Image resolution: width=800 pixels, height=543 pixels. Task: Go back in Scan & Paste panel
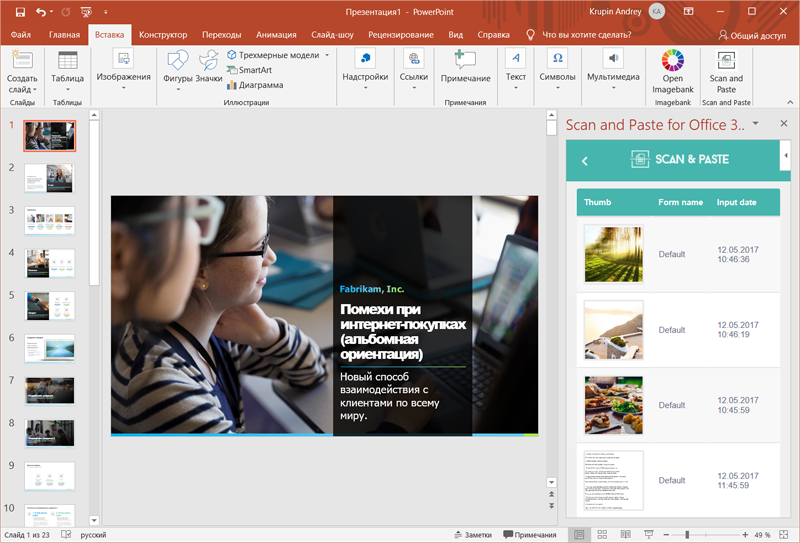pyautogui.click(x=585, y=160)
